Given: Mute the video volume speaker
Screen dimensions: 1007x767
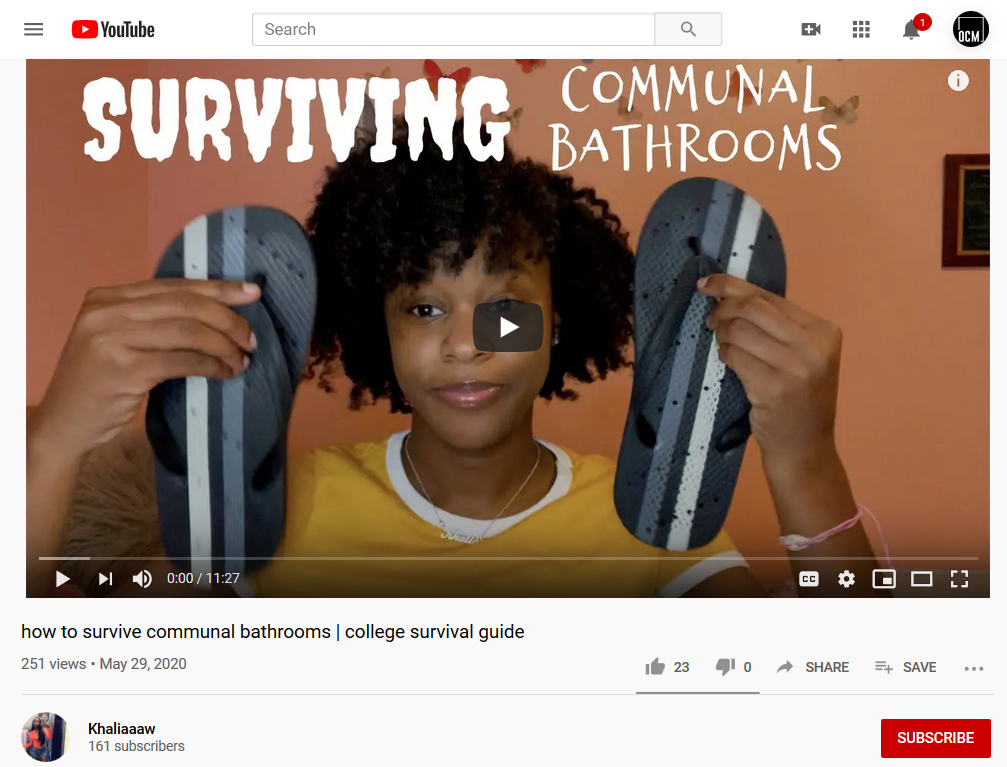Looking at the screenshot, I should (x=142, y=579).
